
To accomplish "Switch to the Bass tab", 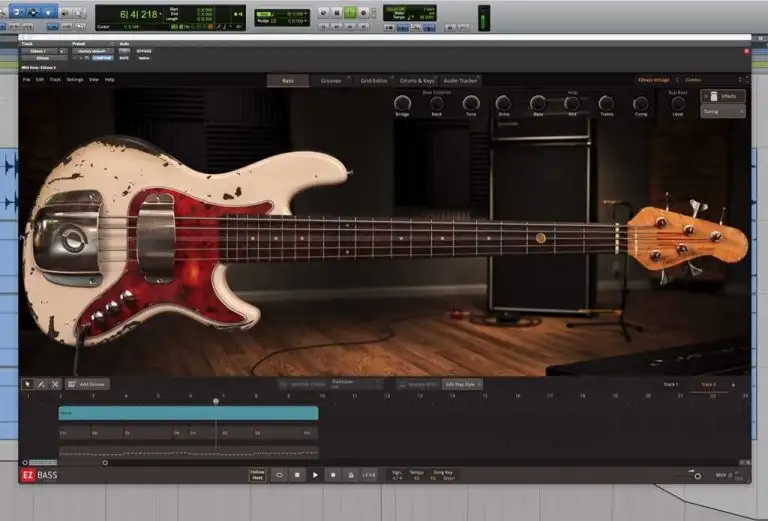I will (x=288, y=81).
